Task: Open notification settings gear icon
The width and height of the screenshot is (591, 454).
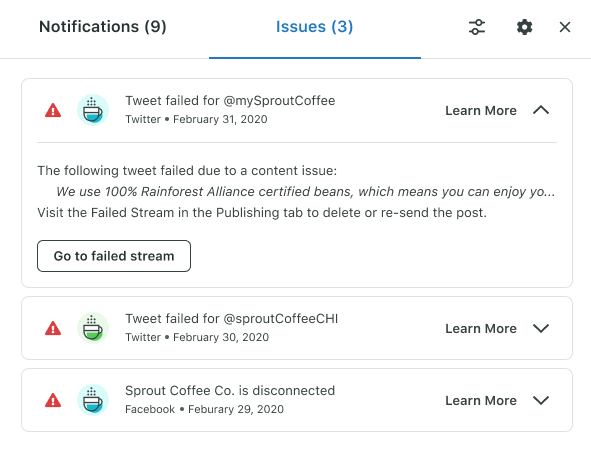Action: (524, 27)
